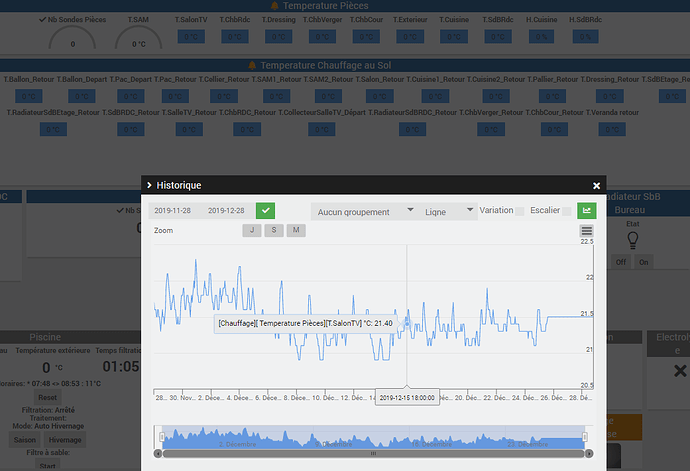690x471 pixels.
Task: Click the T.ChbVerger temperature value
Action: pyautogui.click(x=322, y=37)
